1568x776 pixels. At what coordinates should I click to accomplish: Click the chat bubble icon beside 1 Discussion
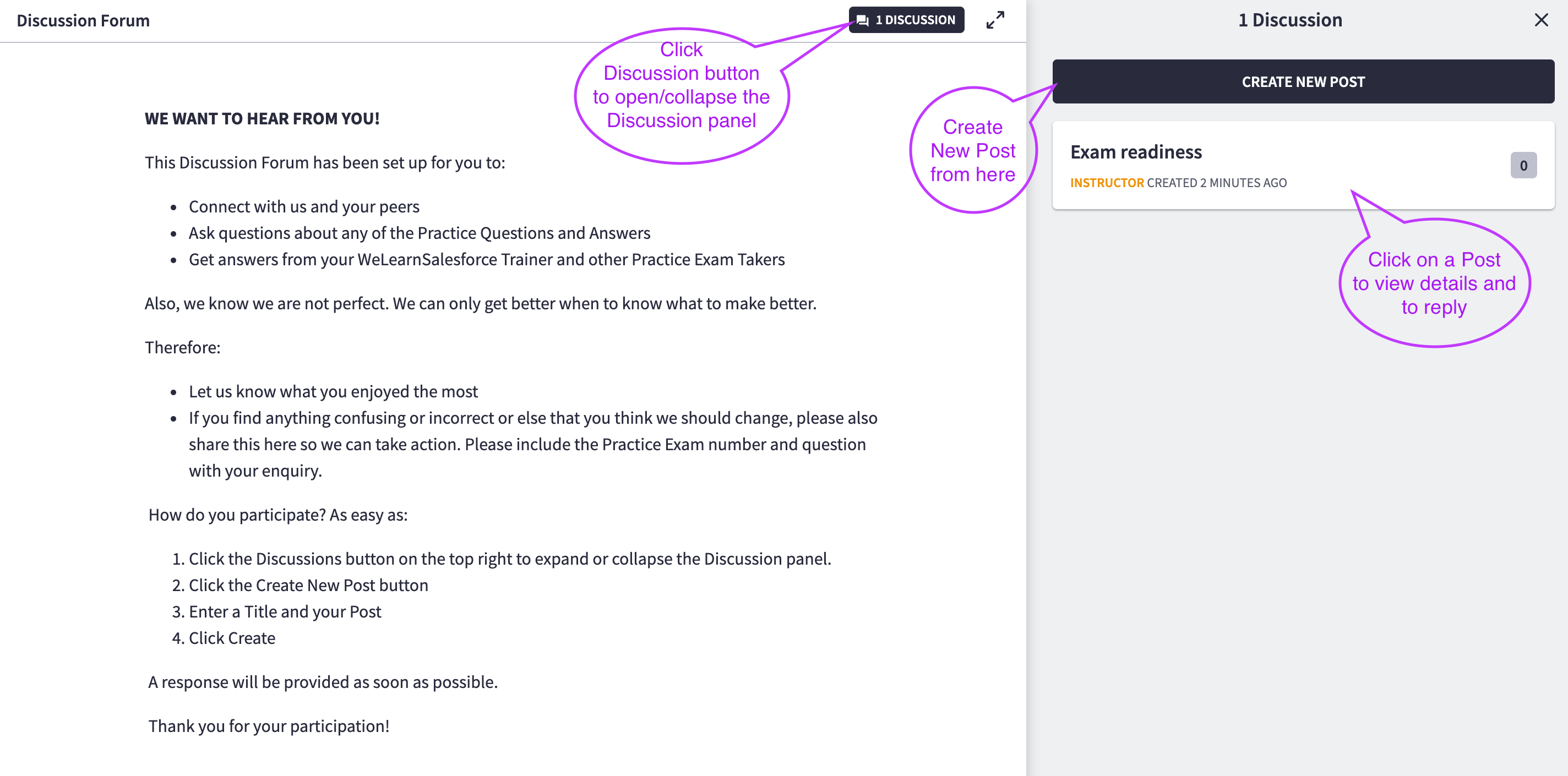pos(862,20)
